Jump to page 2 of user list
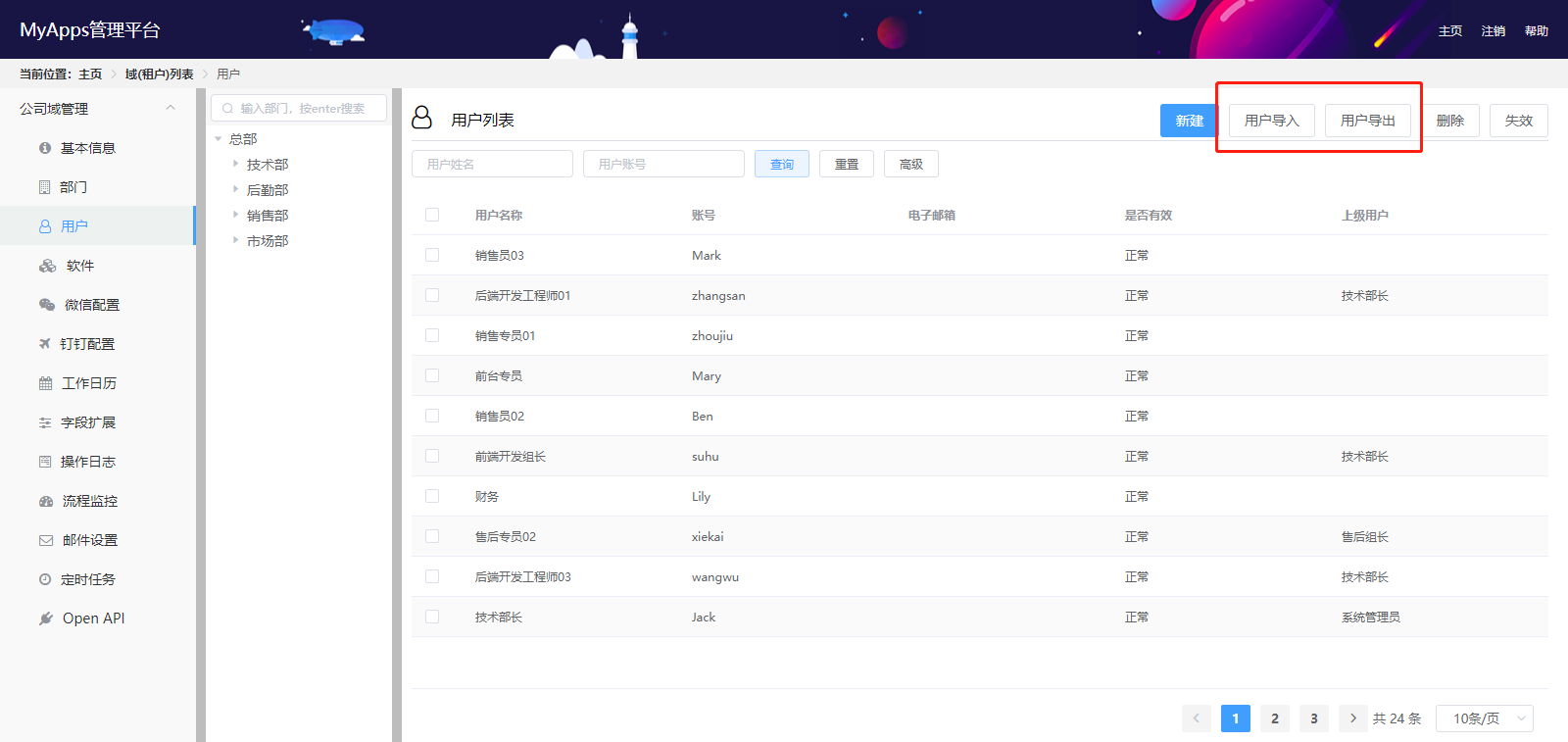This screenshot has height=742, width=1568. click(1274, 718)
